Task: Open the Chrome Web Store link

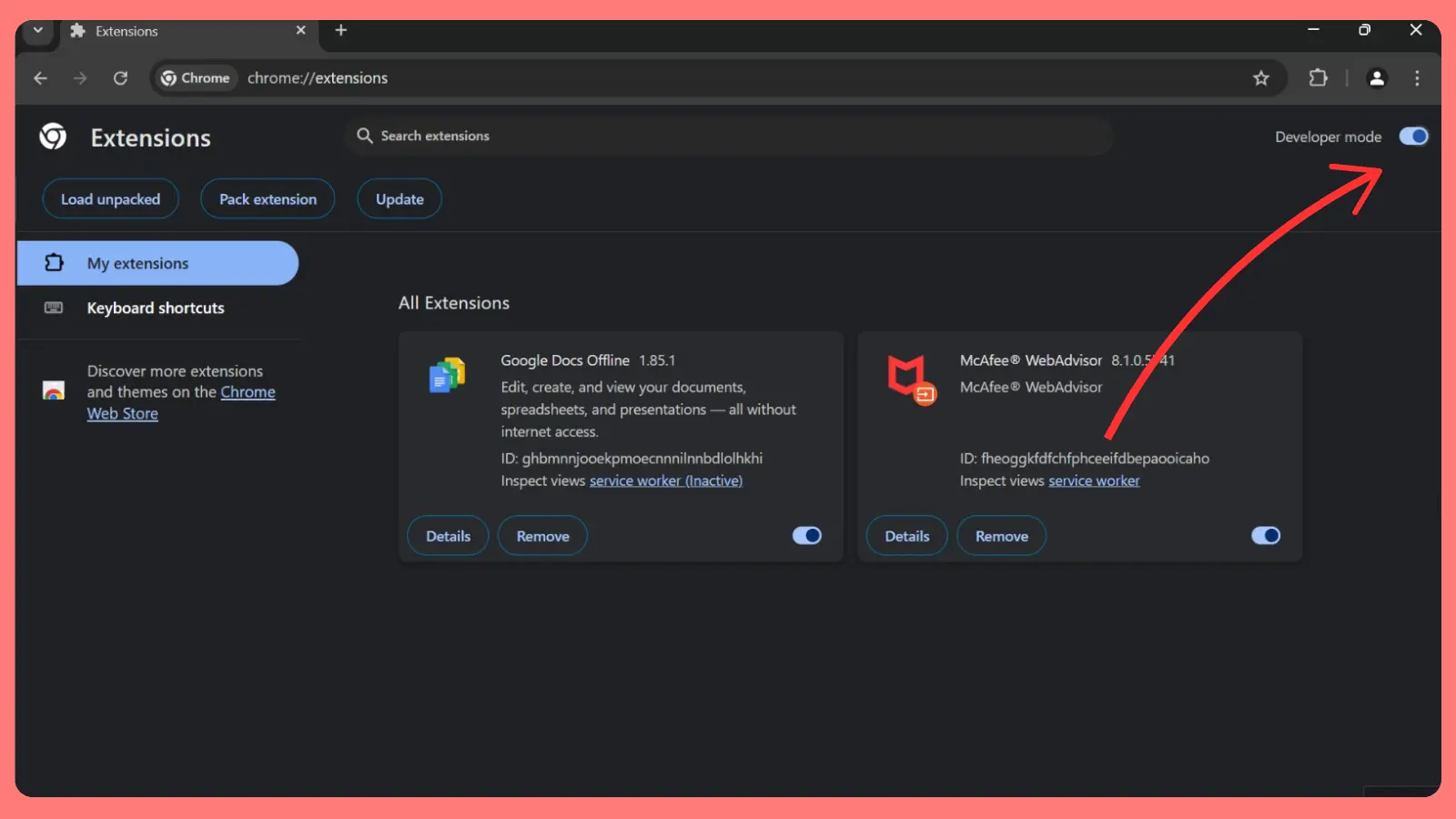Action: (248, 391)
